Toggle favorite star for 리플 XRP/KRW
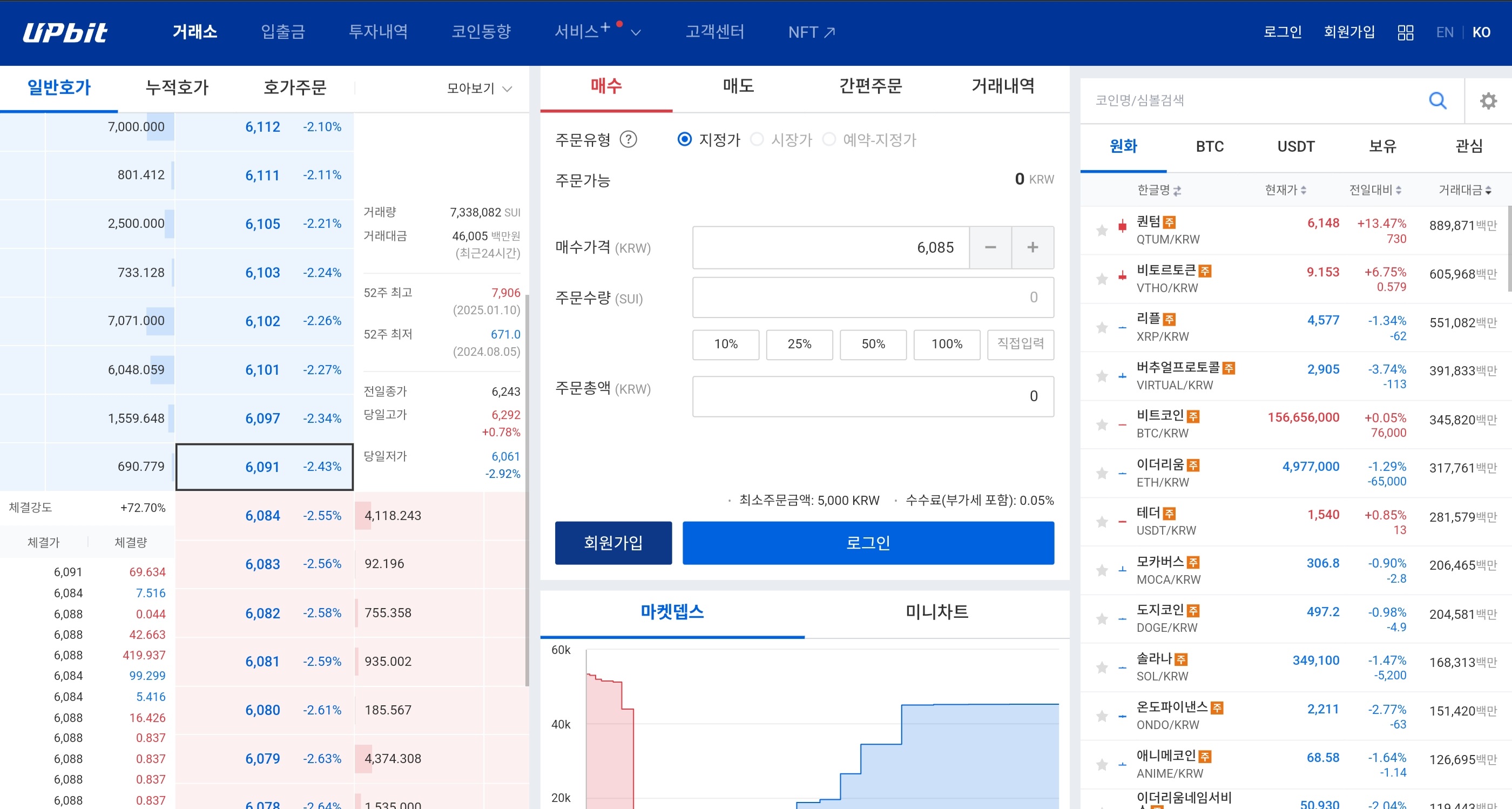The width and height of the screenshot is (1512, 809). pyautogui.click(x=1102, y=328)
